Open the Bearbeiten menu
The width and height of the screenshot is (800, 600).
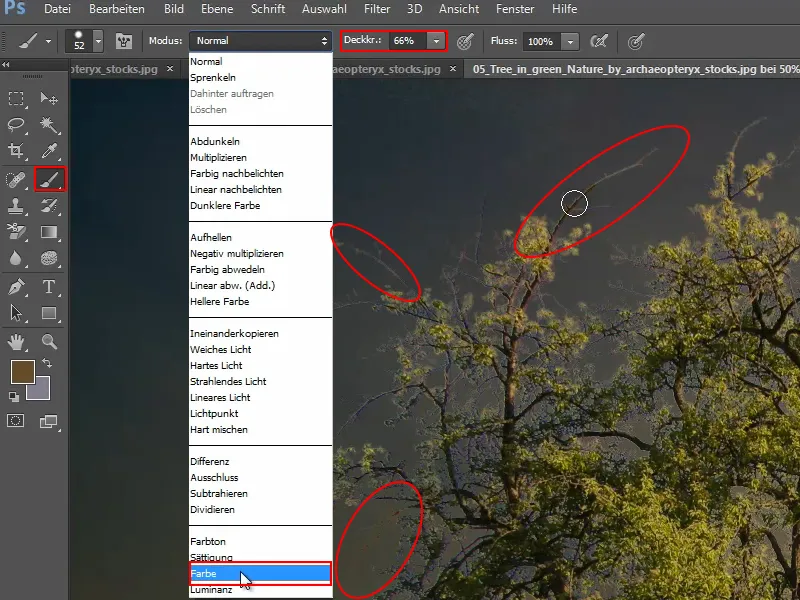point(117,9)
